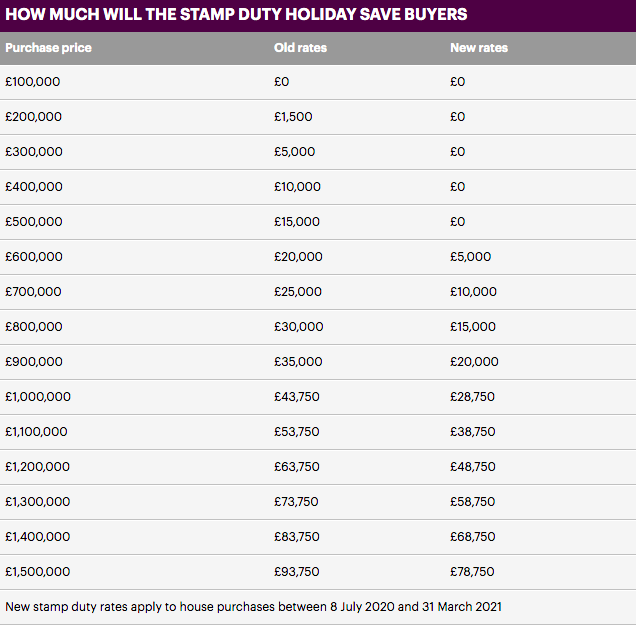Screen dimensions: 637x626
Task: Select the £43,750 old rate cell
Action: pos(297,396)
